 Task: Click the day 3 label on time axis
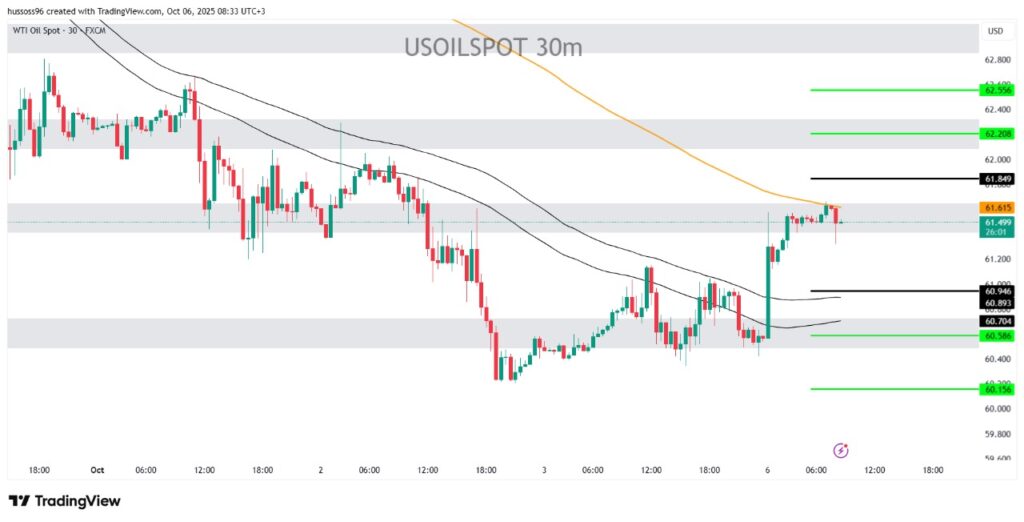point(543,469)
